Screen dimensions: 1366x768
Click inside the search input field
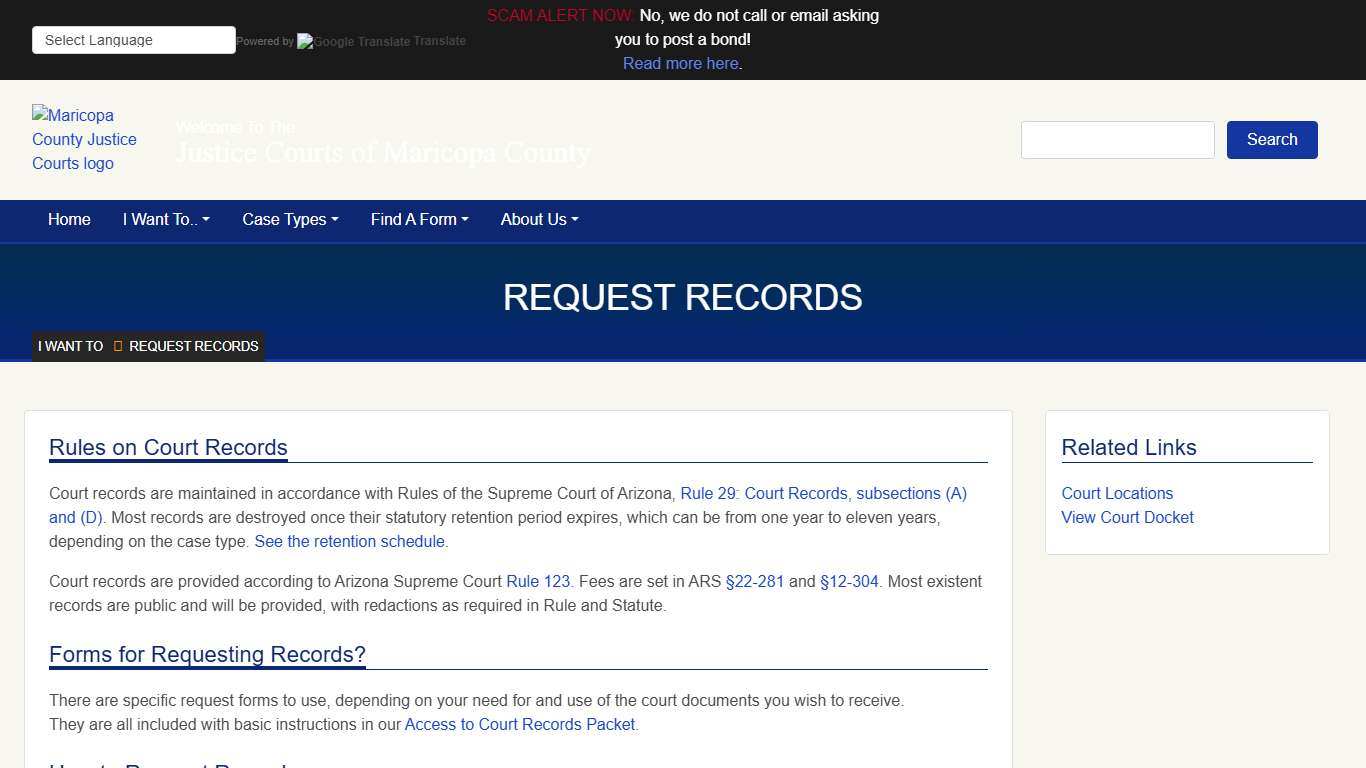(x=1117, y=139)
